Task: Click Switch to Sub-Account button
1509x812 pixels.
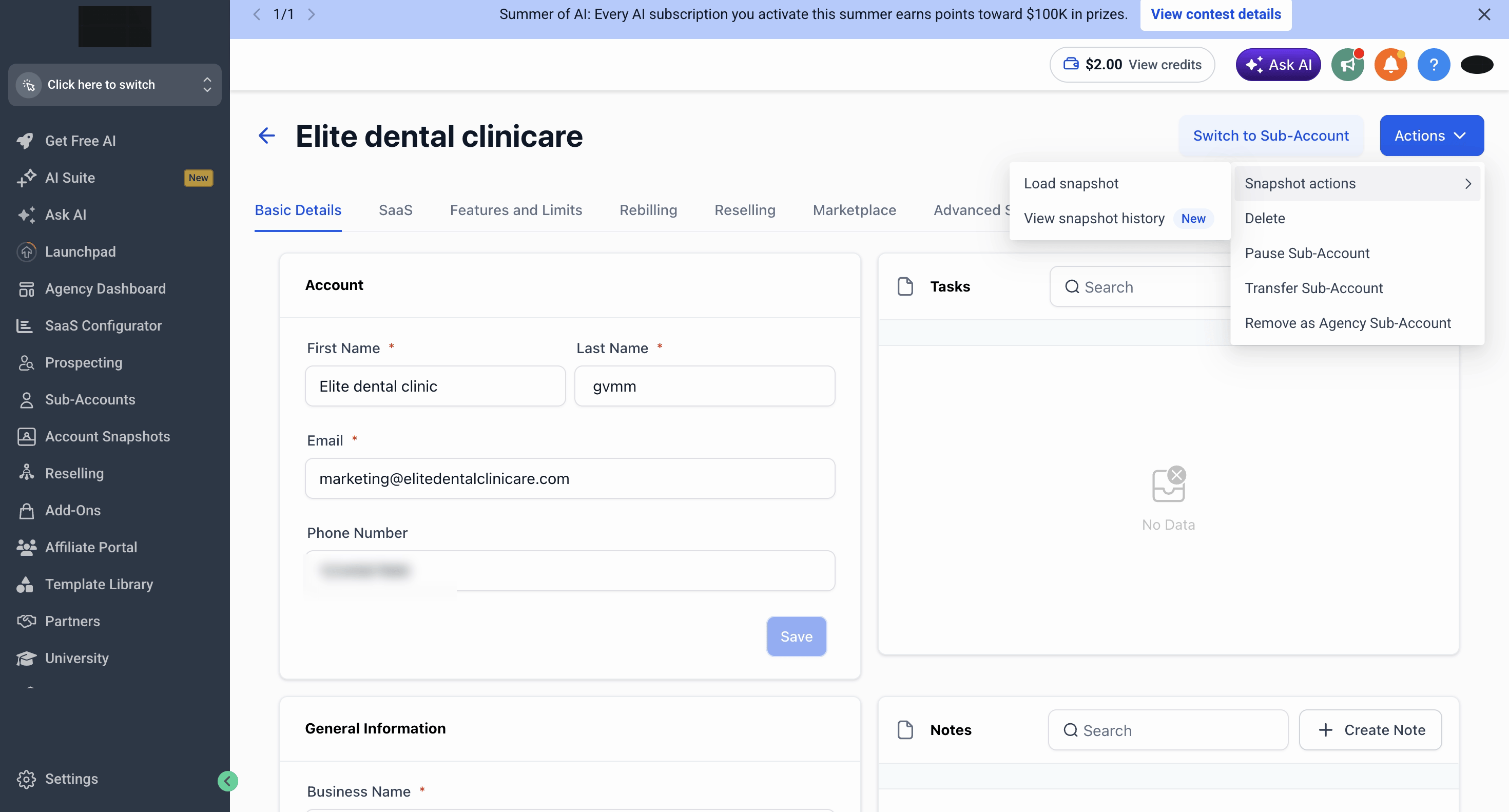Action: 1270,136
